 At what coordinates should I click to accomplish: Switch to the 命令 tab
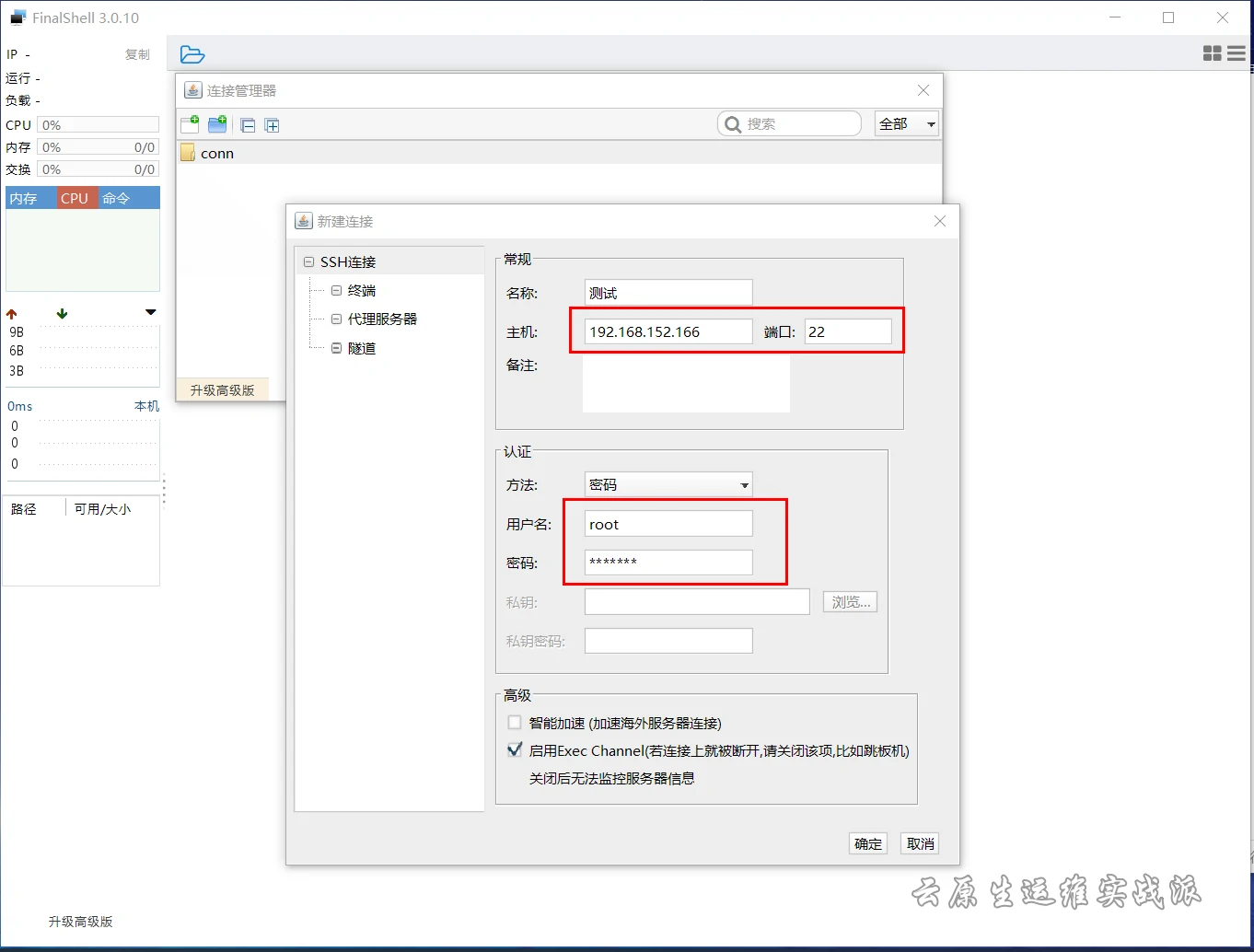129,198
